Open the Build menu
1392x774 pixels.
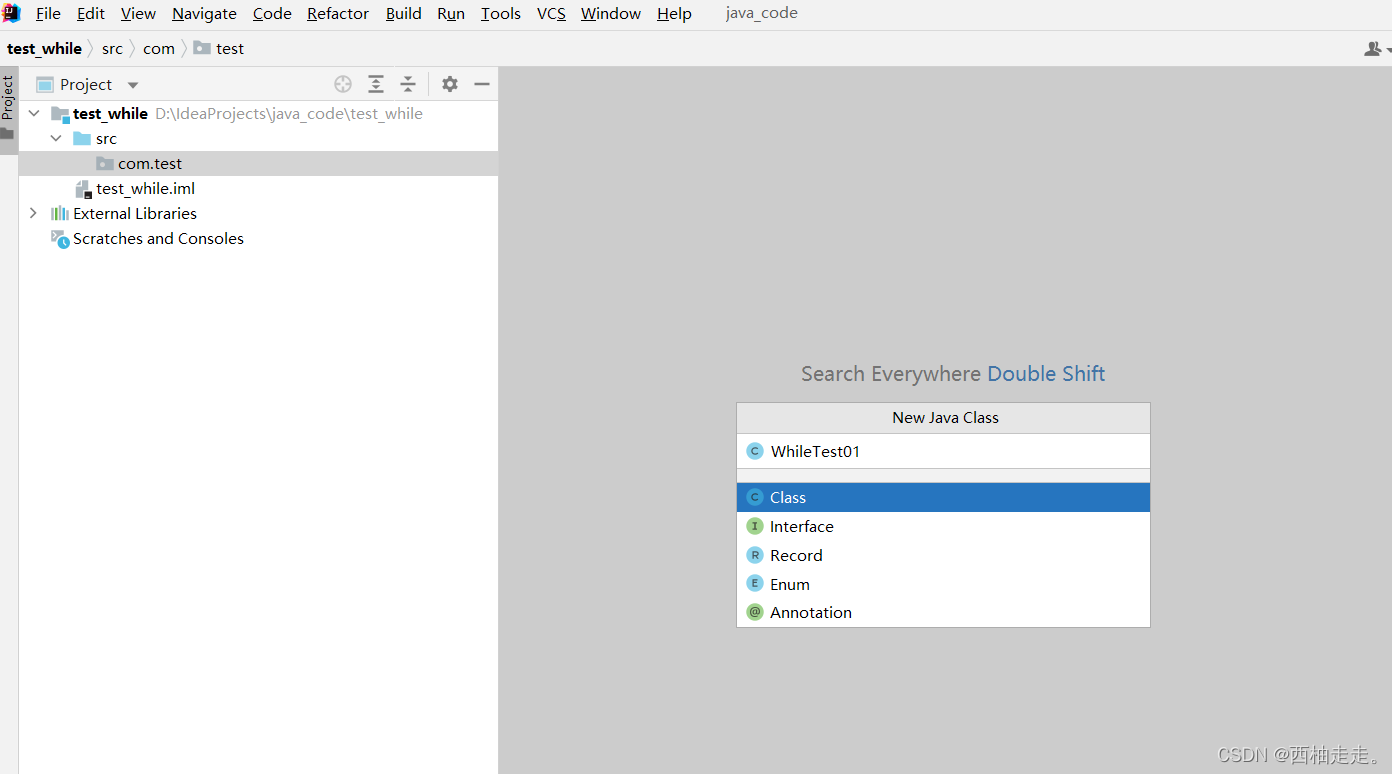click(x=404, y=13)
